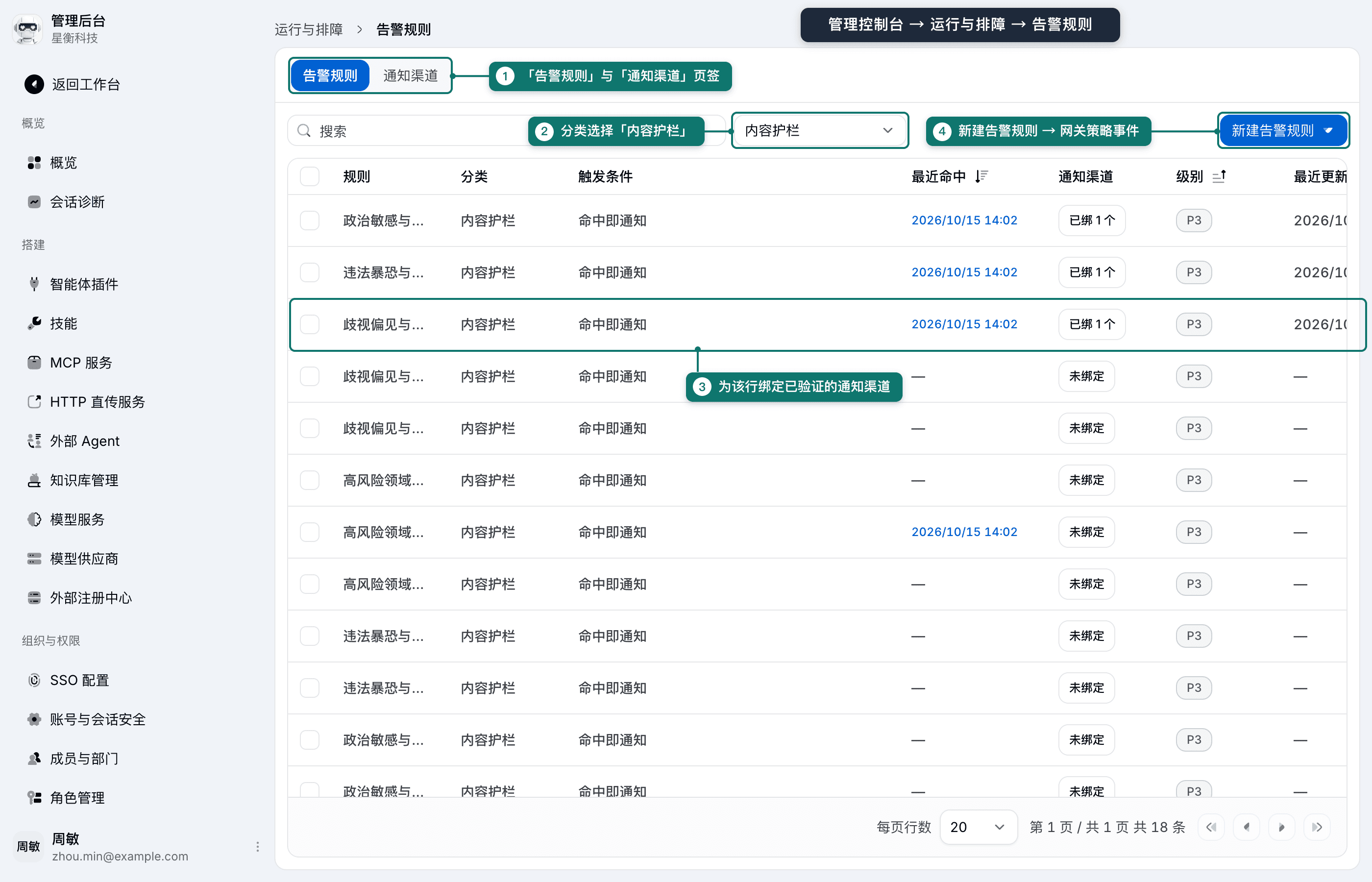Screen dimensions: 1372x882
Task: Sort by 最近命中 column sort icon
Action: click(x=981, y=176)
